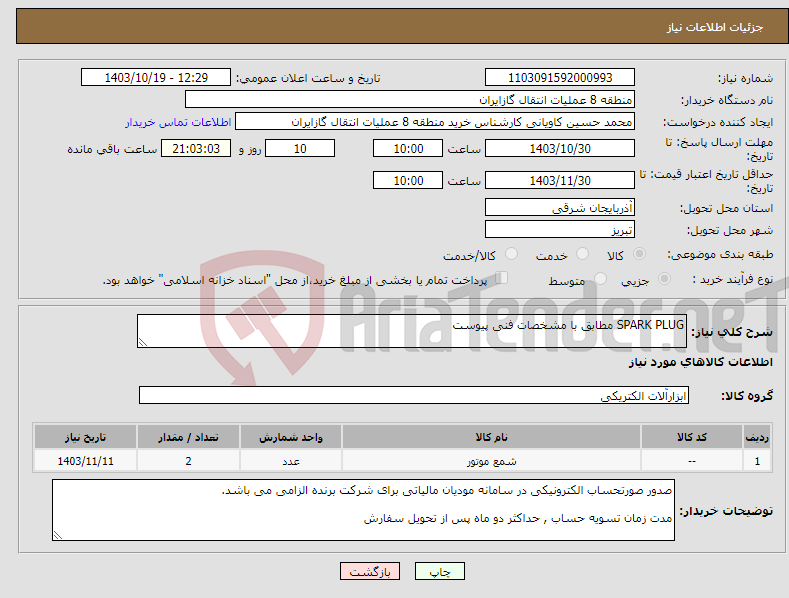
Task: Click the SPARK PLUG description text area
Action: (x=412, y=331)
